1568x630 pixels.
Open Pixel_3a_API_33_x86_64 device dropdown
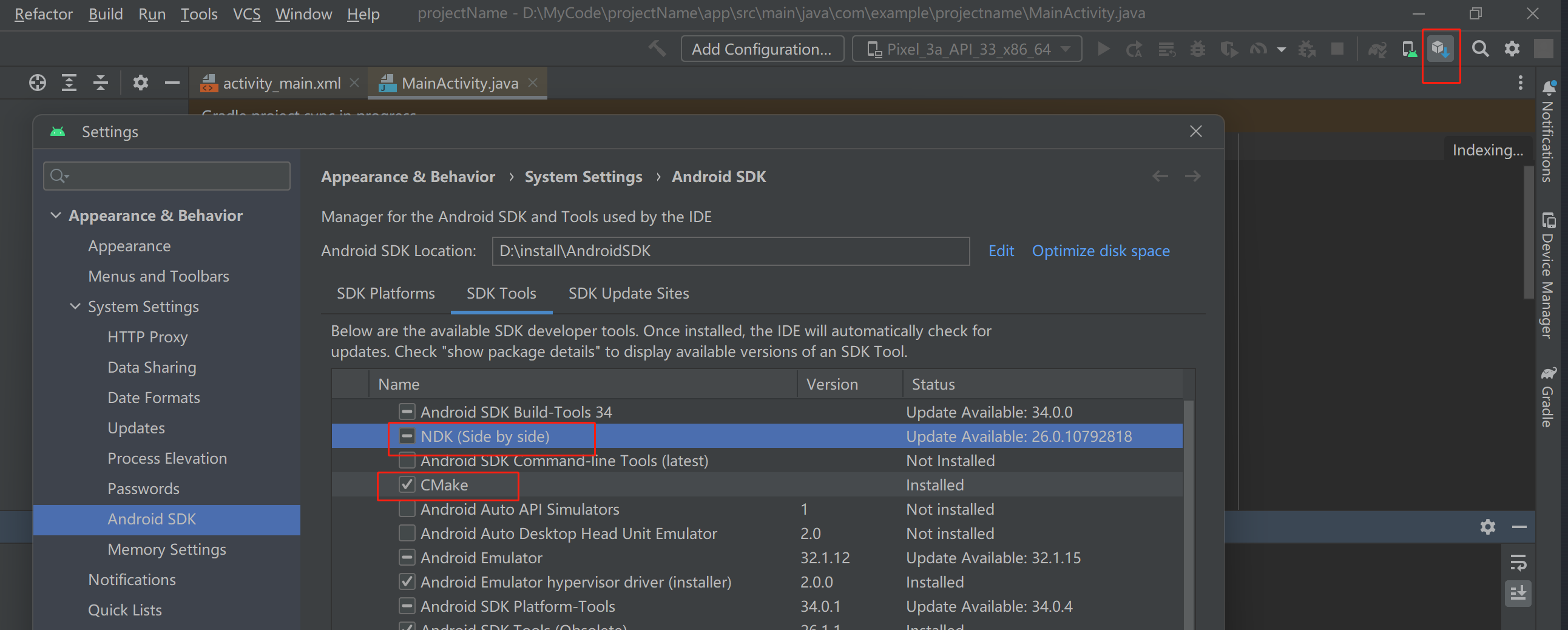[967, 49]
